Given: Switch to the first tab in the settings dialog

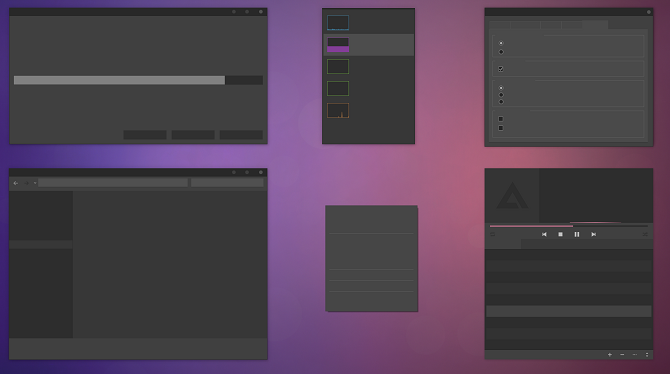Looking at the screenshot, I should pos(500,25).
